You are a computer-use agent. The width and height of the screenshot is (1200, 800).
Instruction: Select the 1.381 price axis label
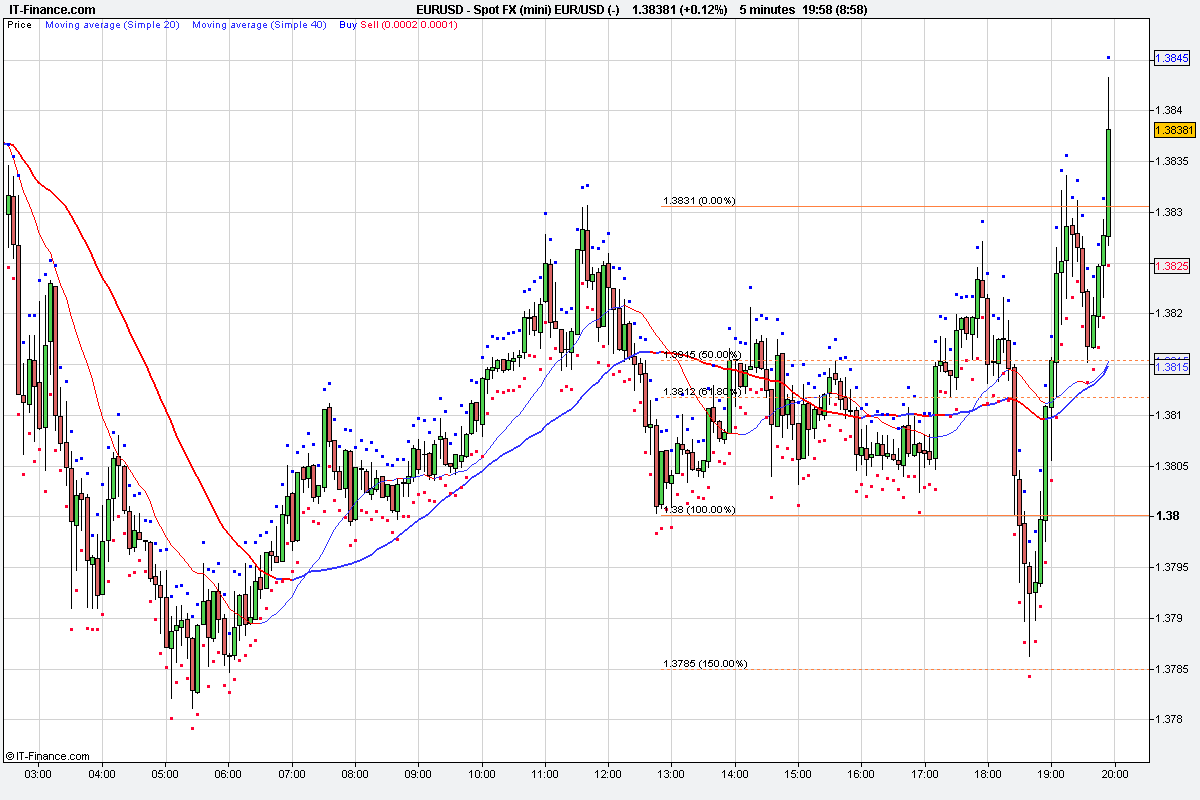(x=1168, y=415)
